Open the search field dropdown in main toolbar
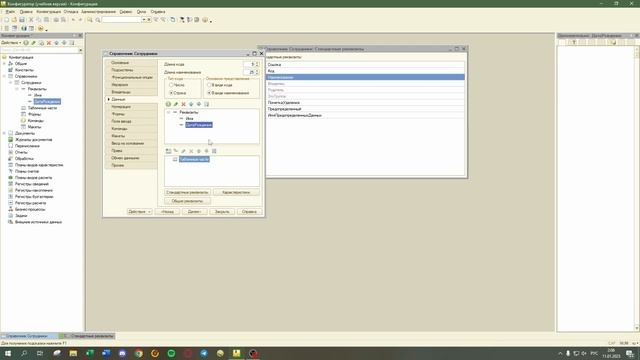This screenshot has width=640, height=360. click(144, 20)
